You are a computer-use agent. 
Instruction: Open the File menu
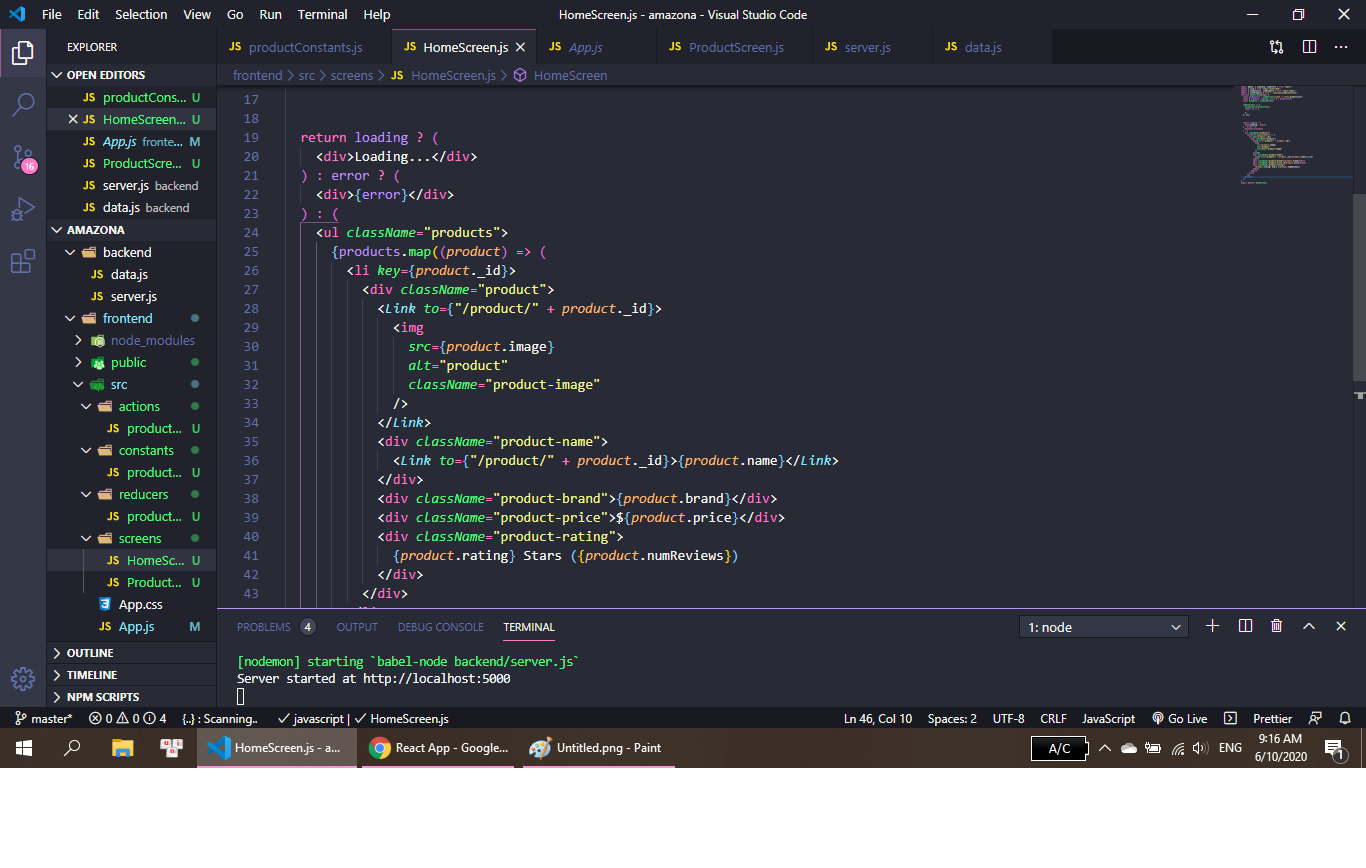pos(52,14)
